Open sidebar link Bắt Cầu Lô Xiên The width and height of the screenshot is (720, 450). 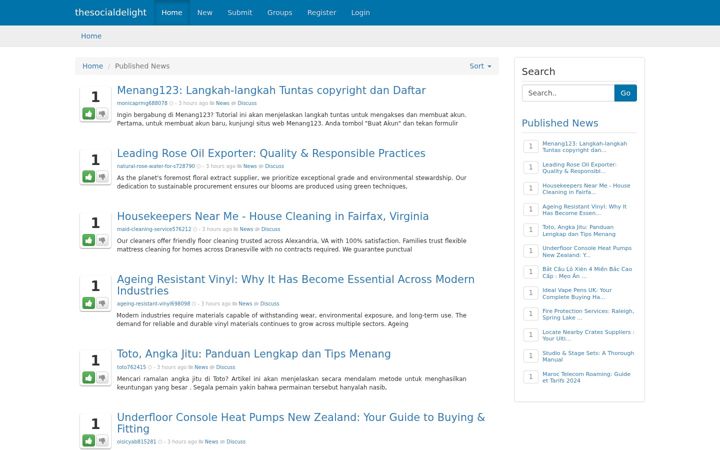pyautogui.click(x=587, y=272)
